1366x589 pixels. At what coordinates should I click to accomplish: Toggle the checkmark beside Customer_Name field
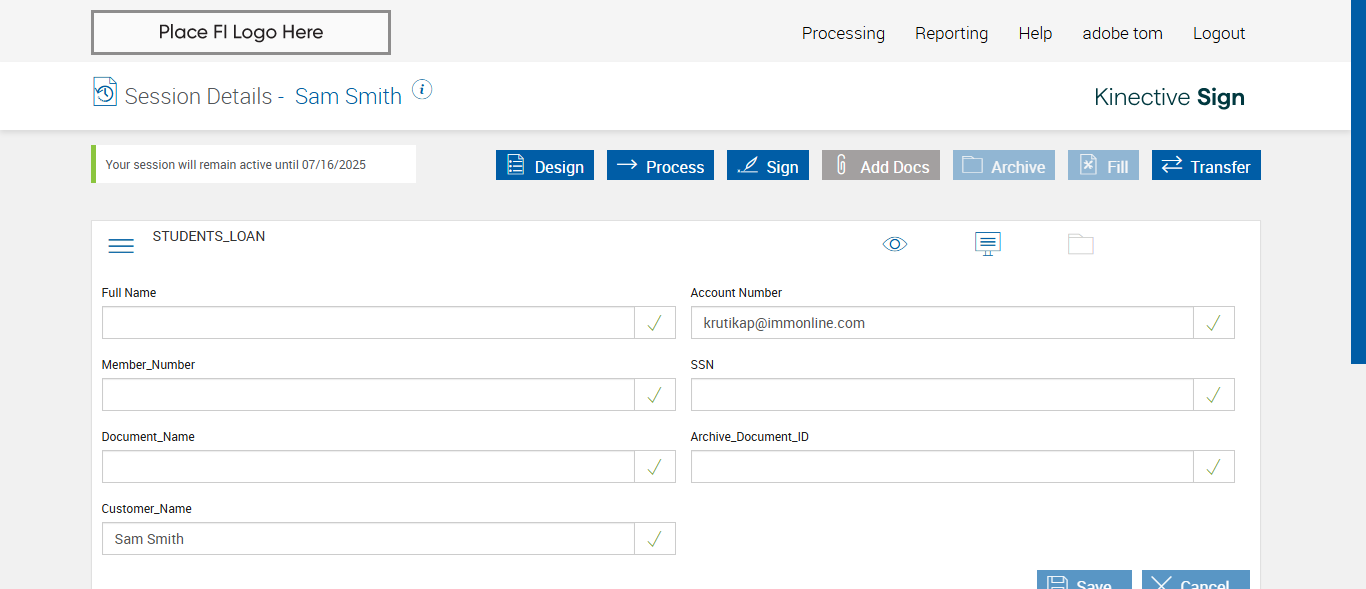point(655,539)
